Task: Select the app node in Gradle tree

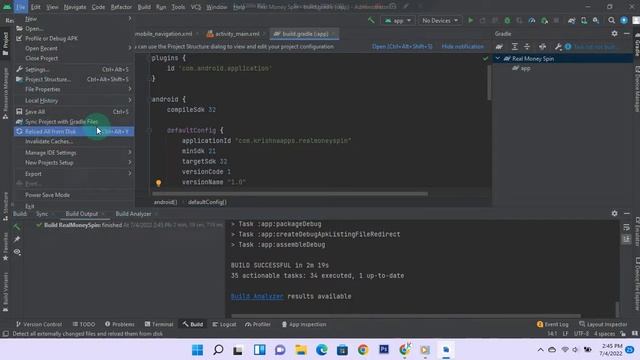Action: [x=521, y=69]
